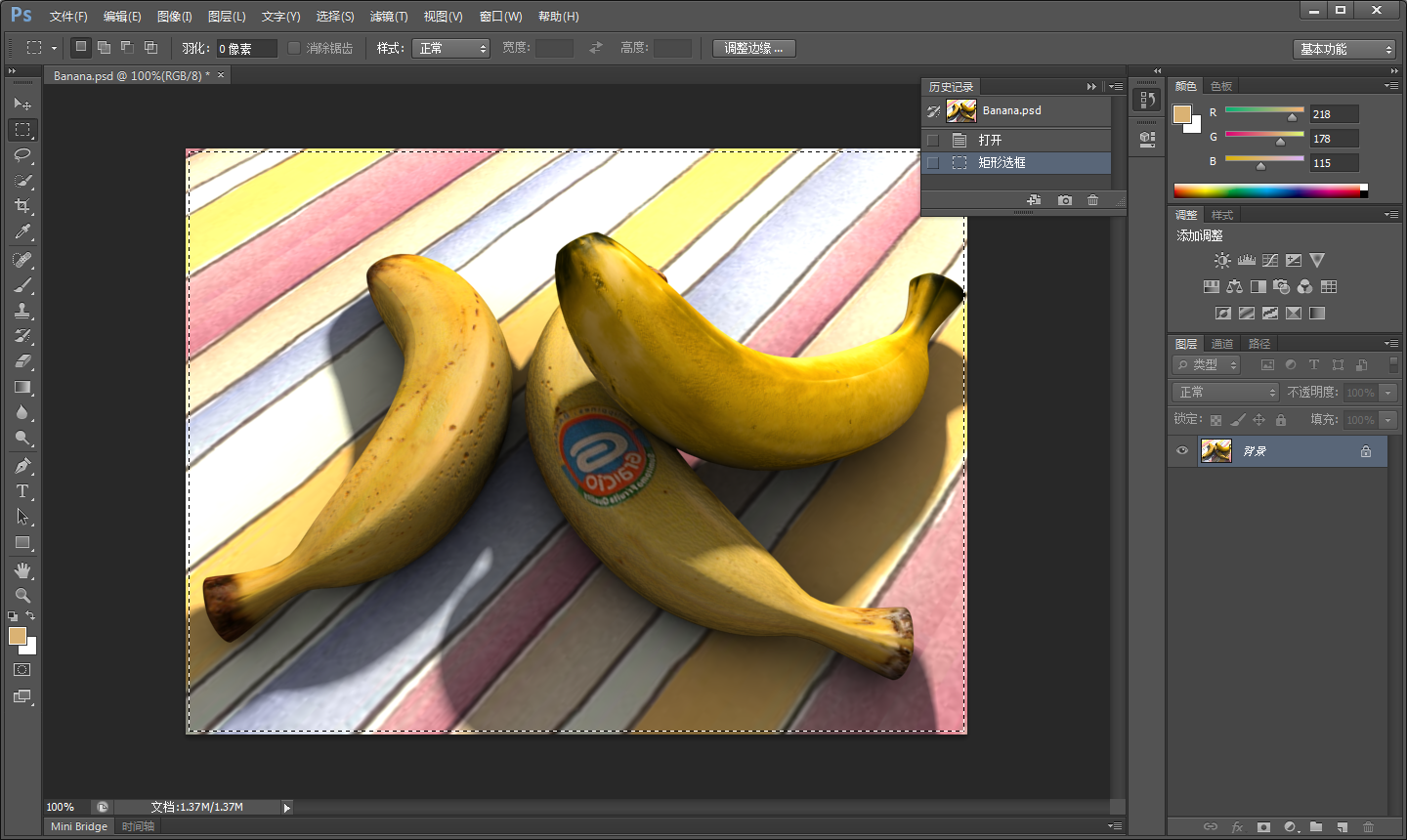Open the 图像(I) menu
Image resolution: width=1407 pixels, height=840 pixels.
175,17
